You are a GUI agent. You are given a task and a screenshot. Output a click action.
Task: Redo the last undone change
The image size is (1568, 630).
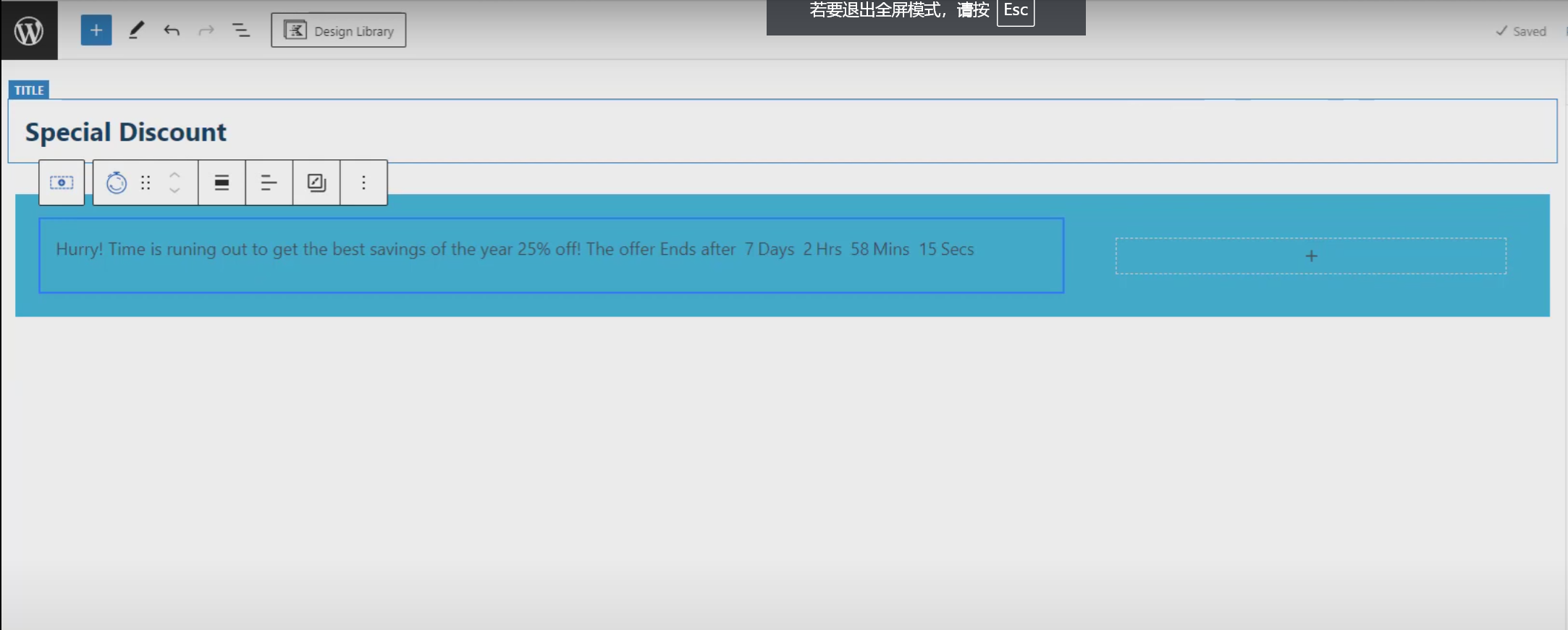206,30
